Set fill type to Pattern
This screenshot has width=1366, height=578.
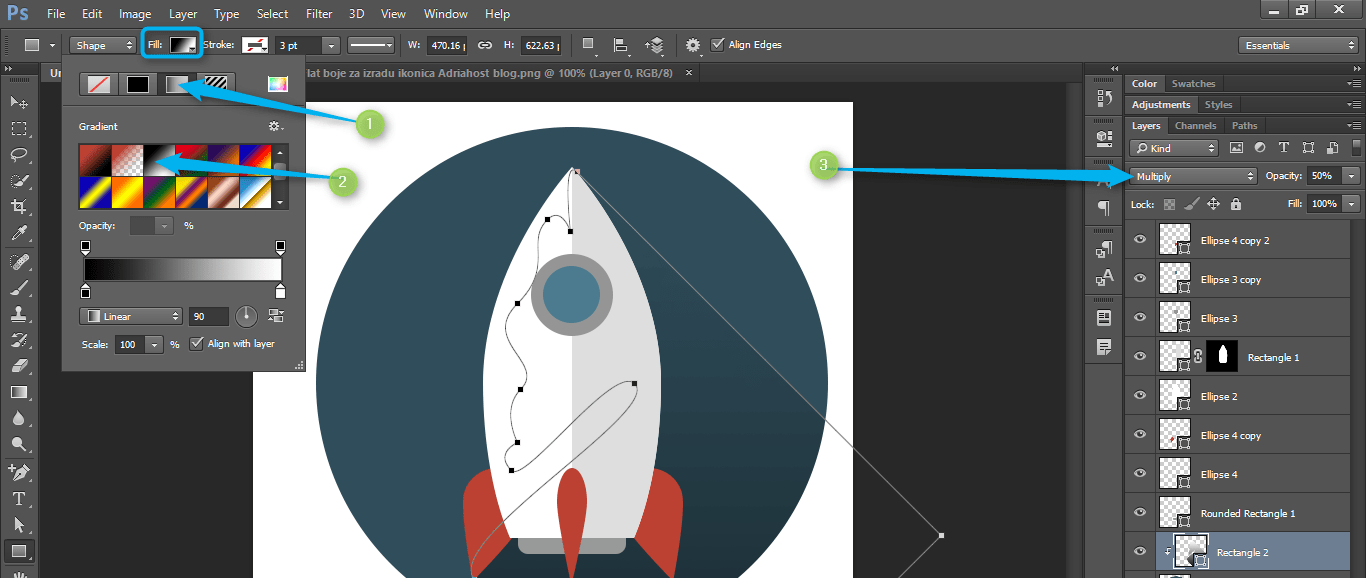(216, 84)
